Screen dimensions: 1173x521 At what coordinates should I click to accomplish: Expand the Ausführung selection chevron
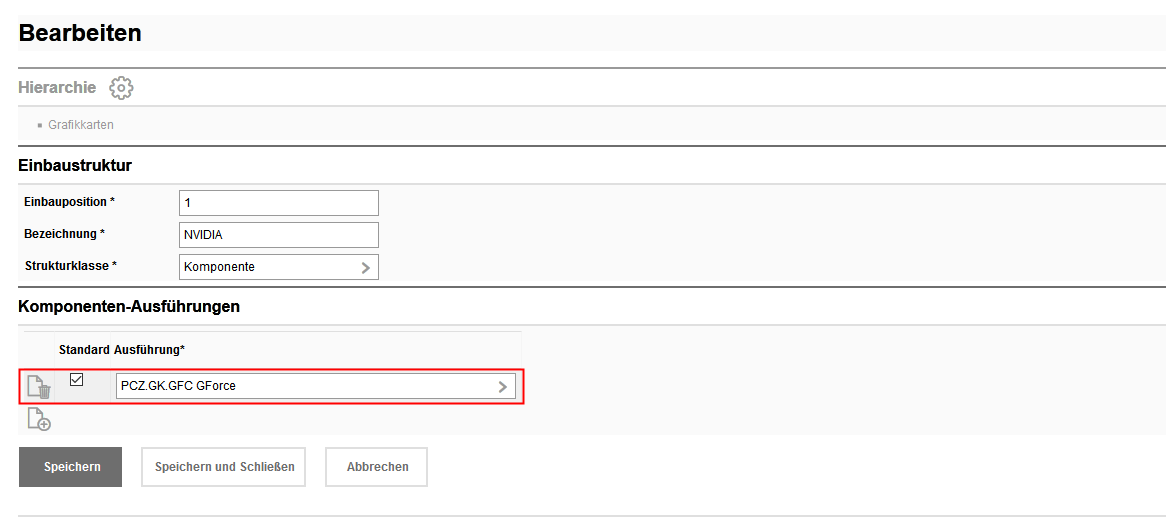click(502, 387)
